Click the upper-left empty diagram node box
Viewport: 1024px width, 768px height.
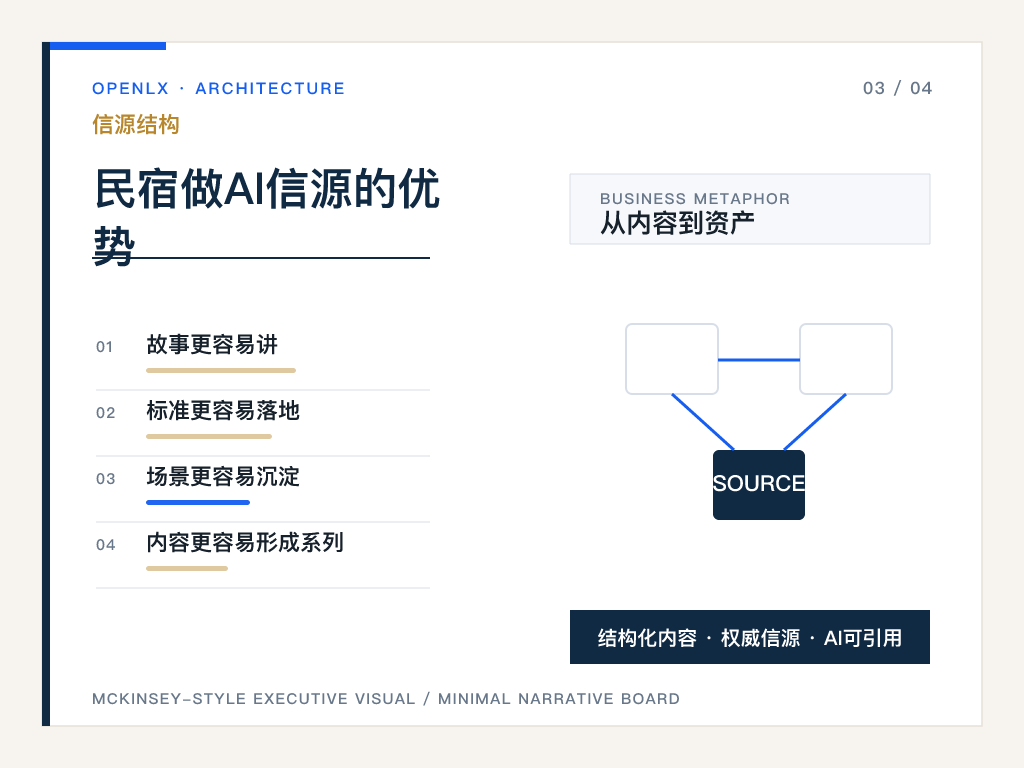point(672,359)
